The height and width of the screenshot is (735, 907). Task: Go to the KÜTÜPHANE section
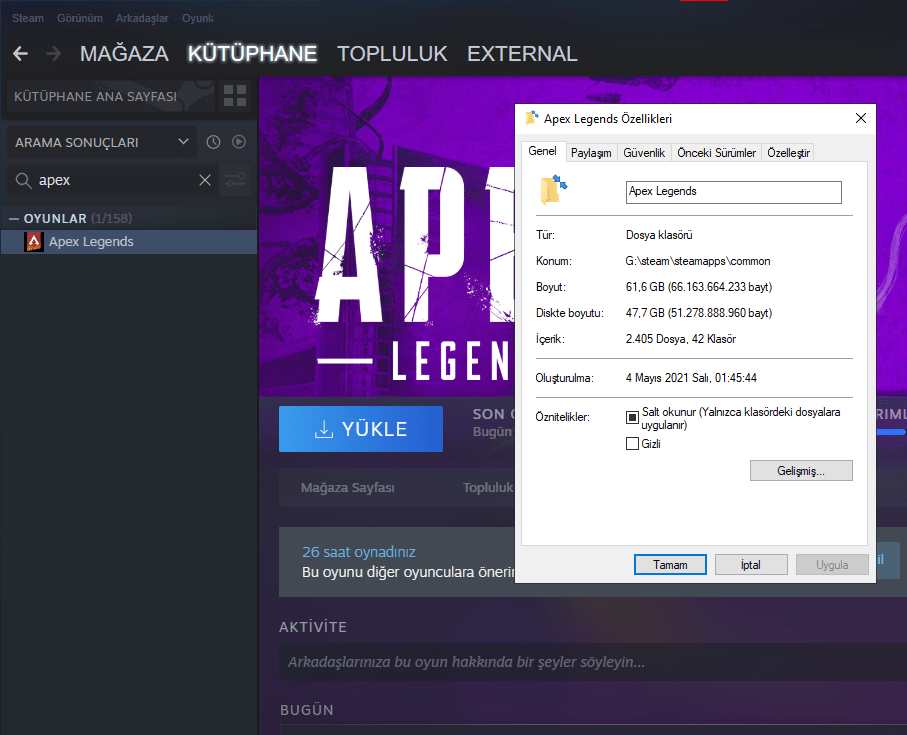click(252, 54)
